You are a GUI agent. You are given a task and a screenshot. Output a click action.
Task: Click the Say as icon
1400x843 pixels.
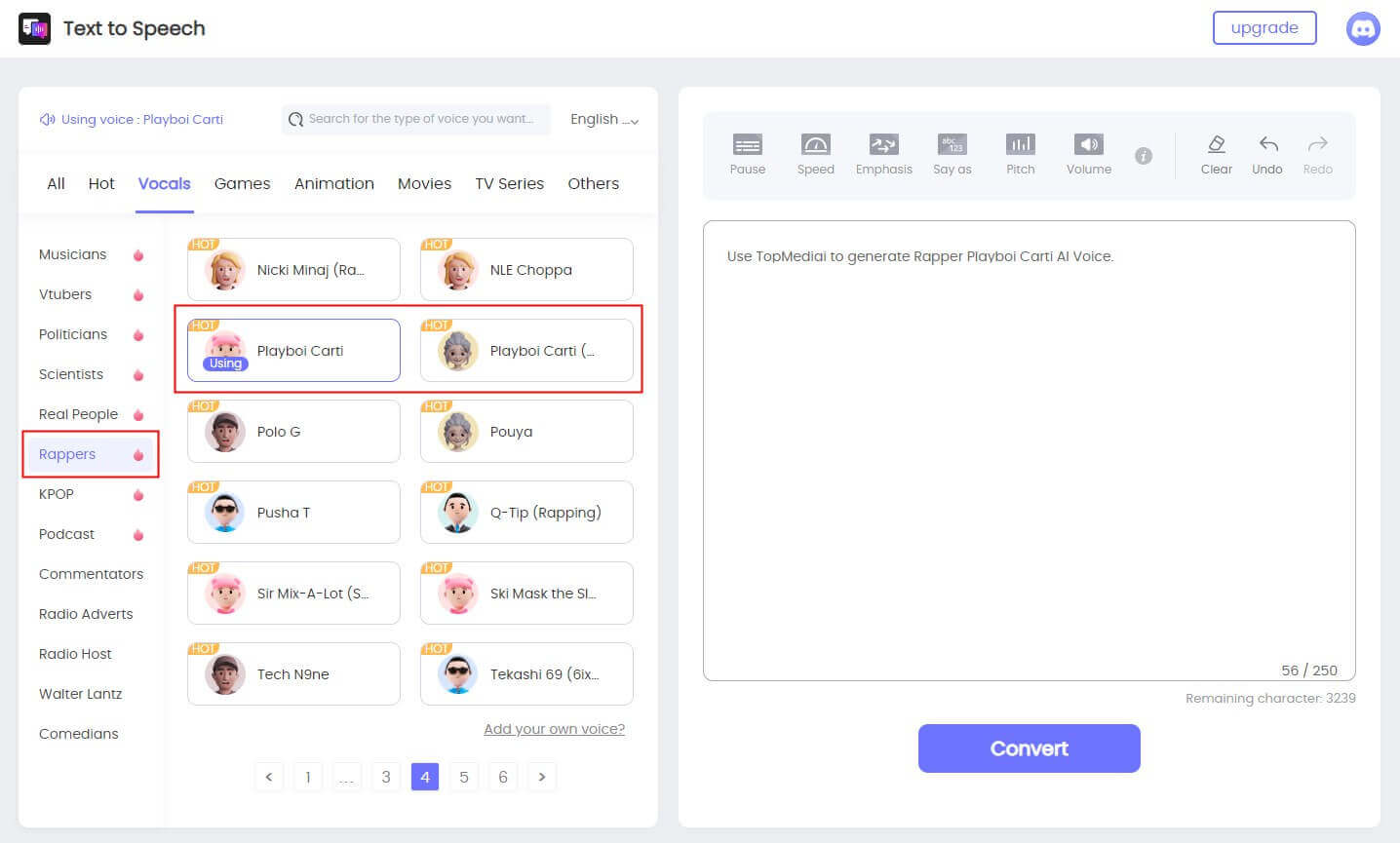[952, 144]
